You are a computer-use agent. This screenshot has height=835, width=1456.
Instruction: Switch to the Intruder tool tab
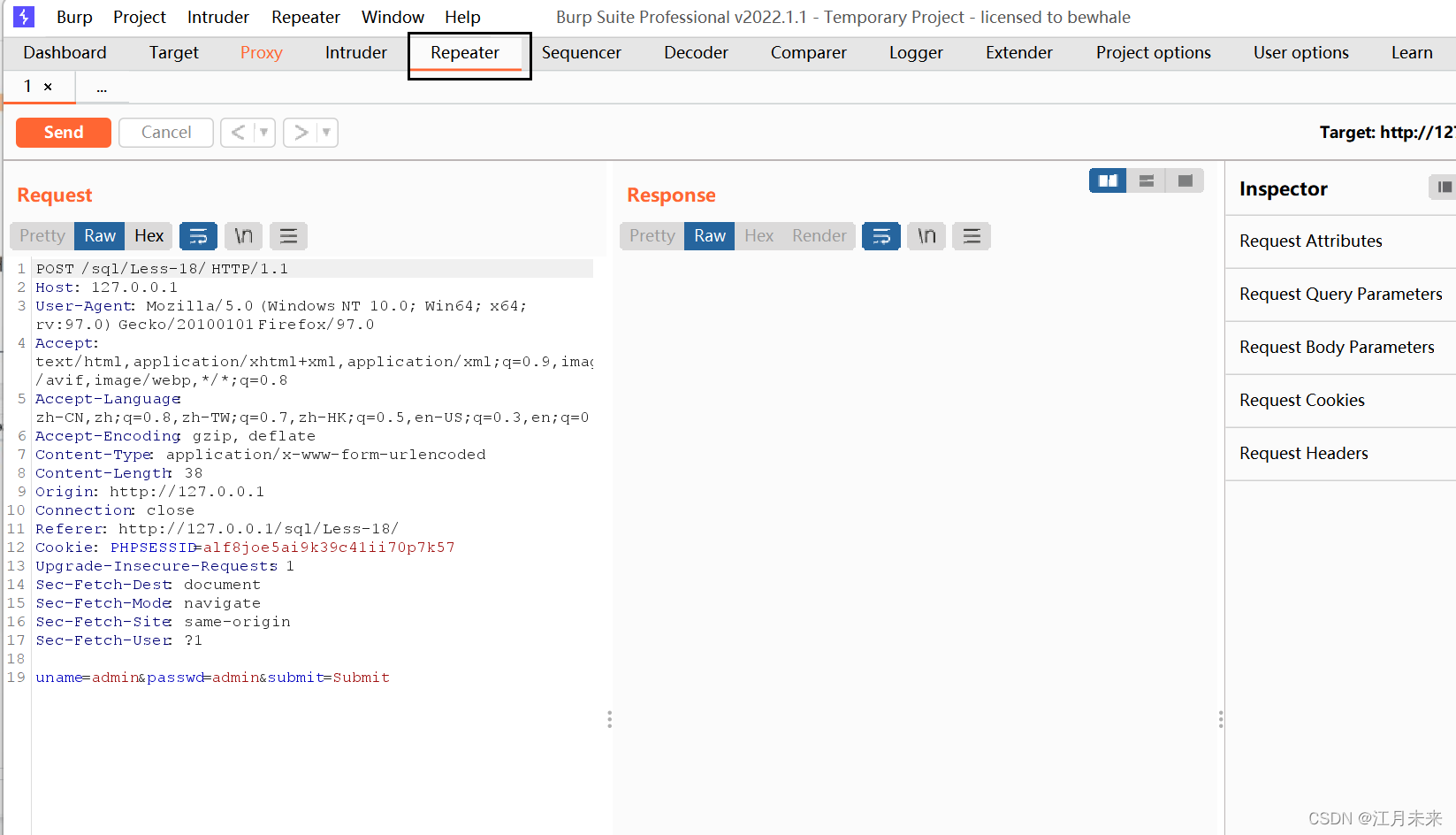coord(356,53)
